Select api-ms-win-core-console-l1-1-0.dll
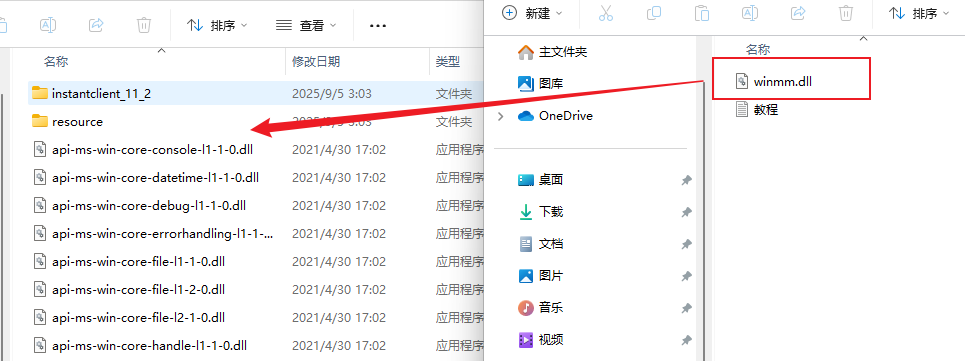 (x=153, y=149)
